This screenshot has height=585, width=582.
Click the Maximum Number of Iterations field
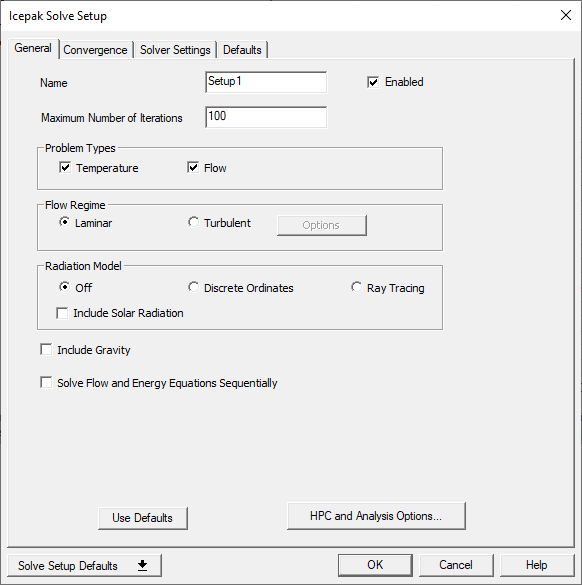click(266, 117)
